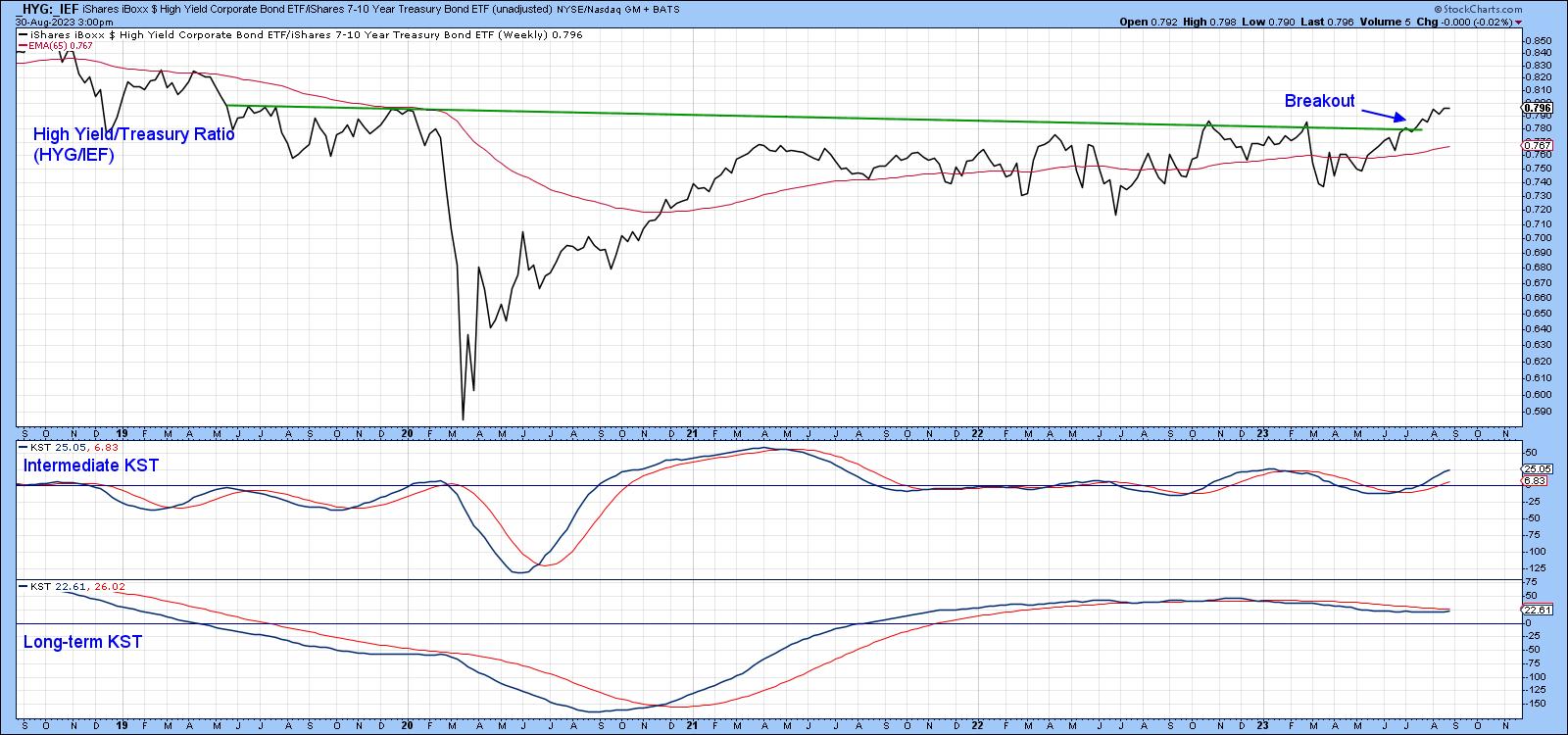
Task: Click the 25.05 Intermediate KST value tag
Action: coord(1538,469)
